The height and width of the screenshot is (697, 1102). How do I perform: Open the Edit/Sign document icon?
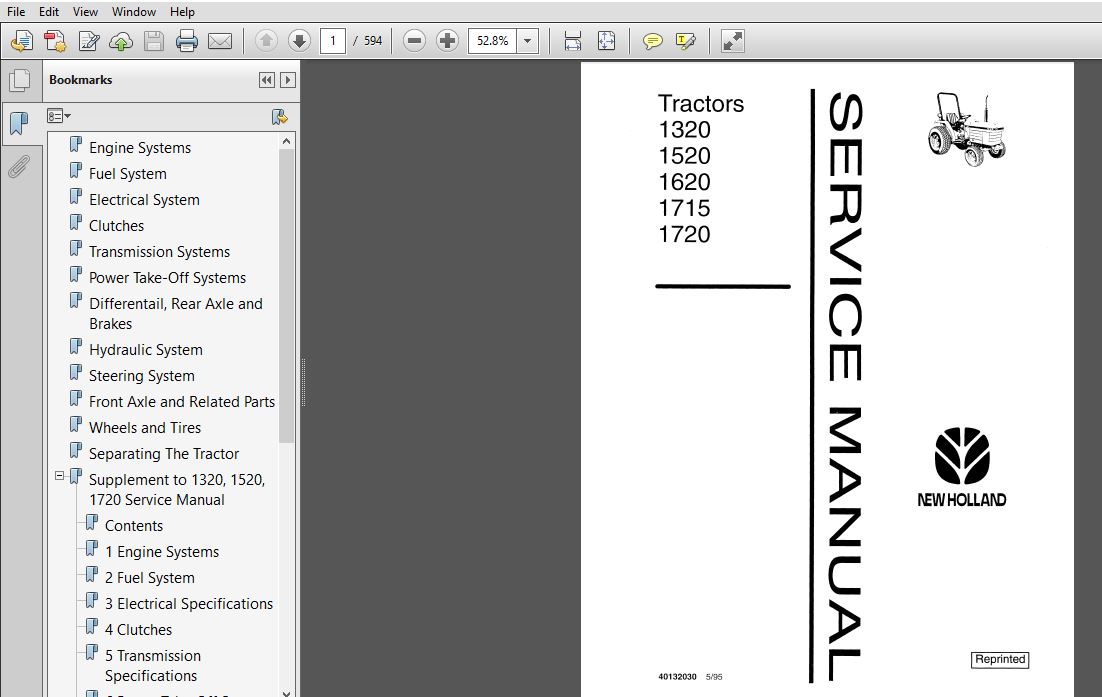coord(89,41)
